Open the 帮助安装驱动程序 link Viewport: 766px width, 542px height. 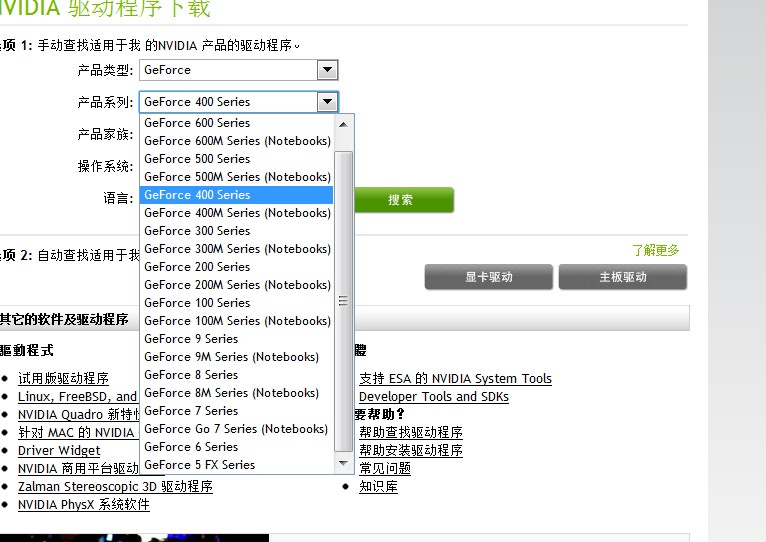click(411, 451)
